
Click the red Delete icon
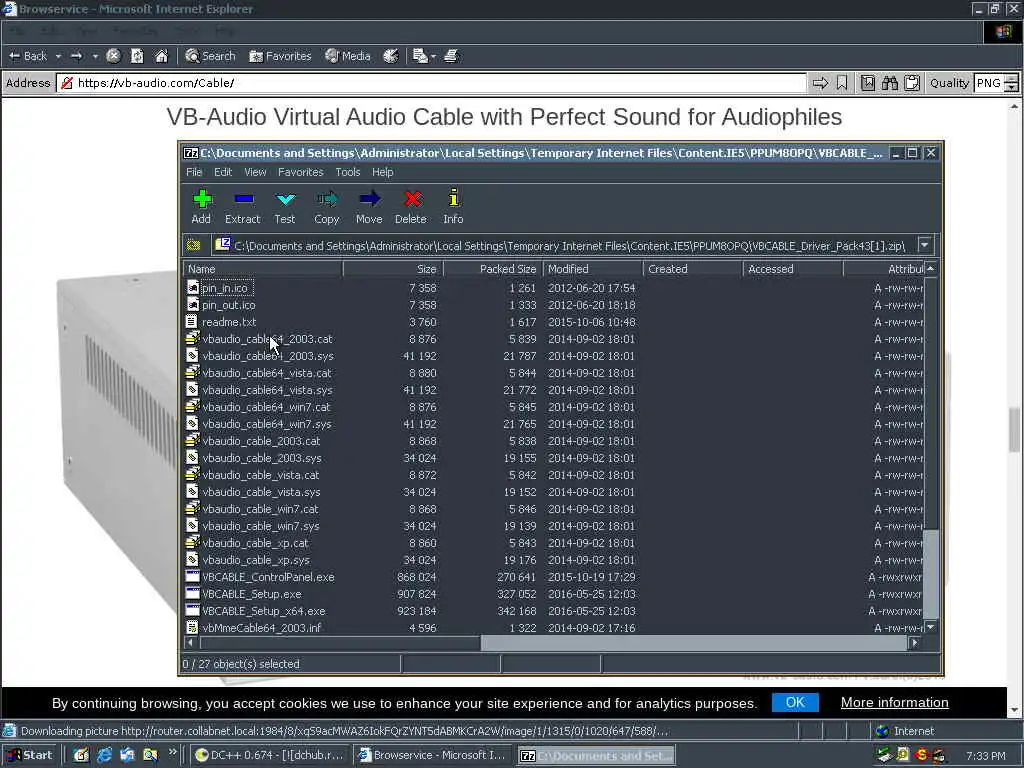pos(411,206)
